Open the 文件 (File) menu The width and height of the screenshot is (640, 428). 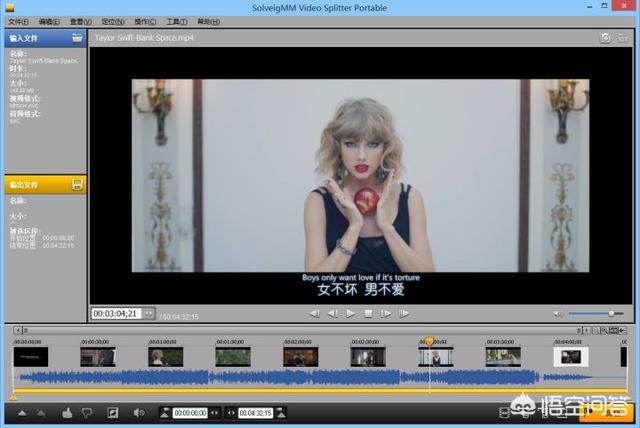[18, 21]
